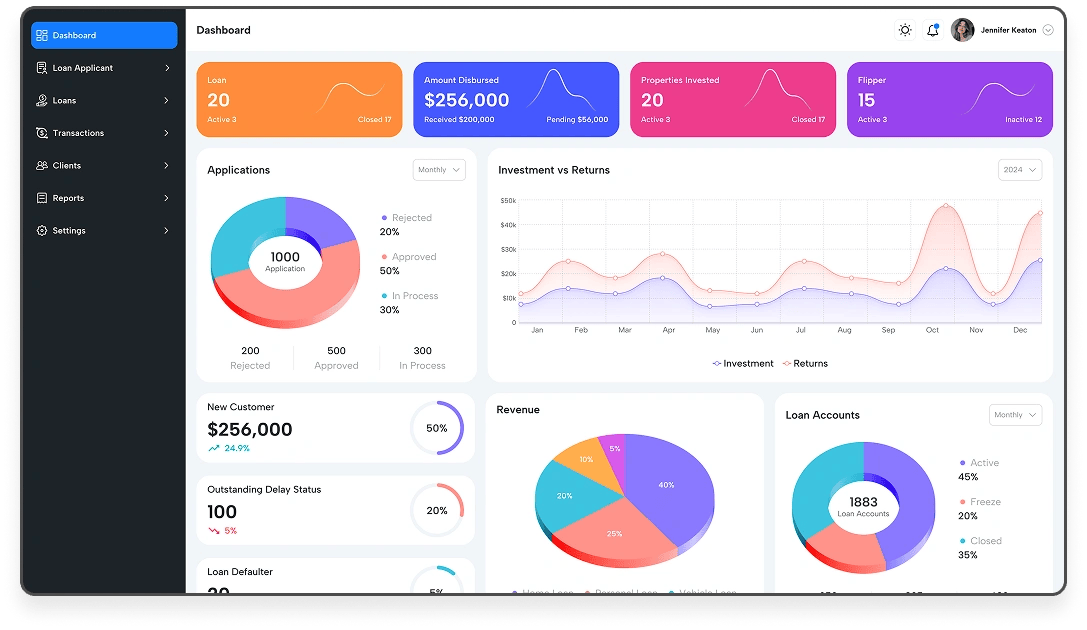Open the Loan Accounts Monthly dropdown

[x=1015, y=415]
